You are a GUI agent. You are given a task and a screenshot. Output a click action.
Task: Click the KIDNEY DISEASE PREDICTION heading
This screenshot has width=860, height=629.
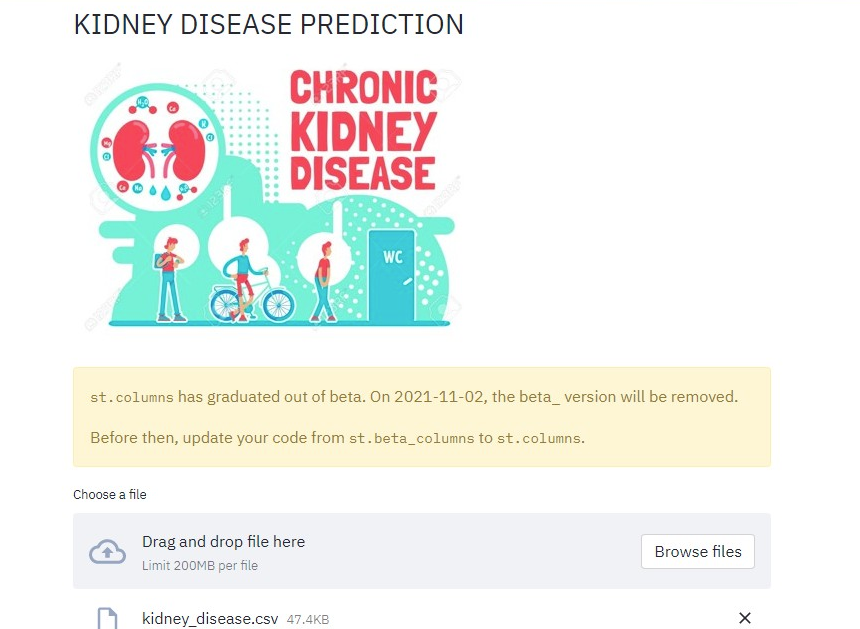click(x=269, y=24)
